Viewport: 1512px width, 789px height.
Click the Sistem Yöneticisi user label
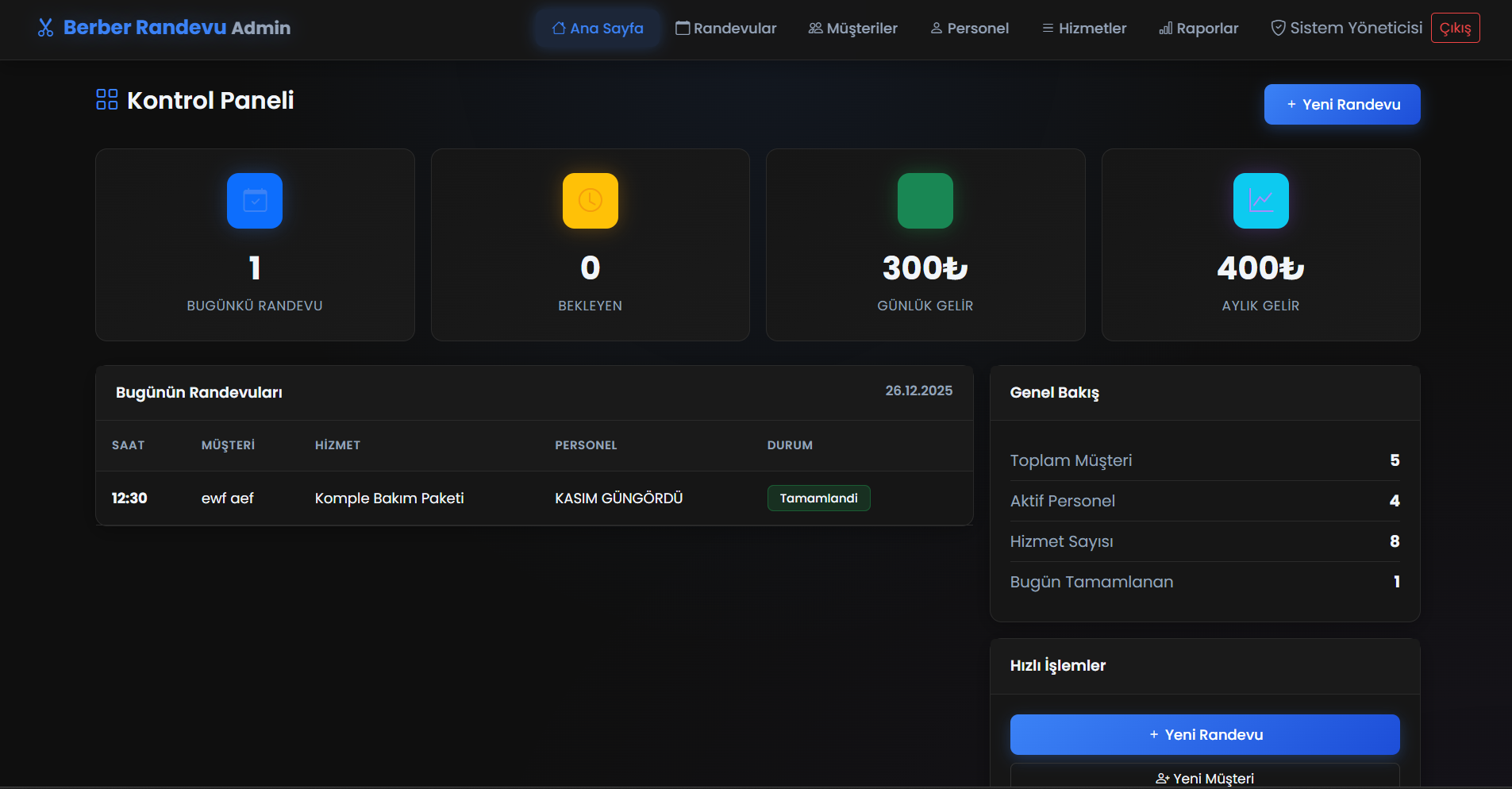(x=1356, y=29)
